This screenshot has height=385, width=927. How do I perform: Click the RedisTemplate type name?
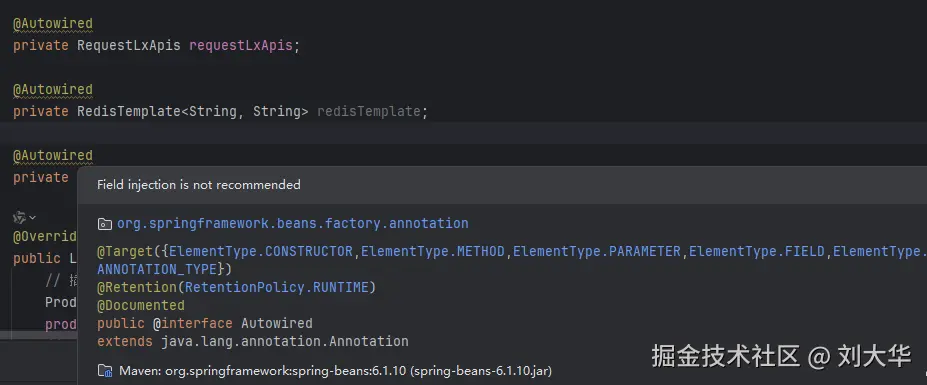129,111
